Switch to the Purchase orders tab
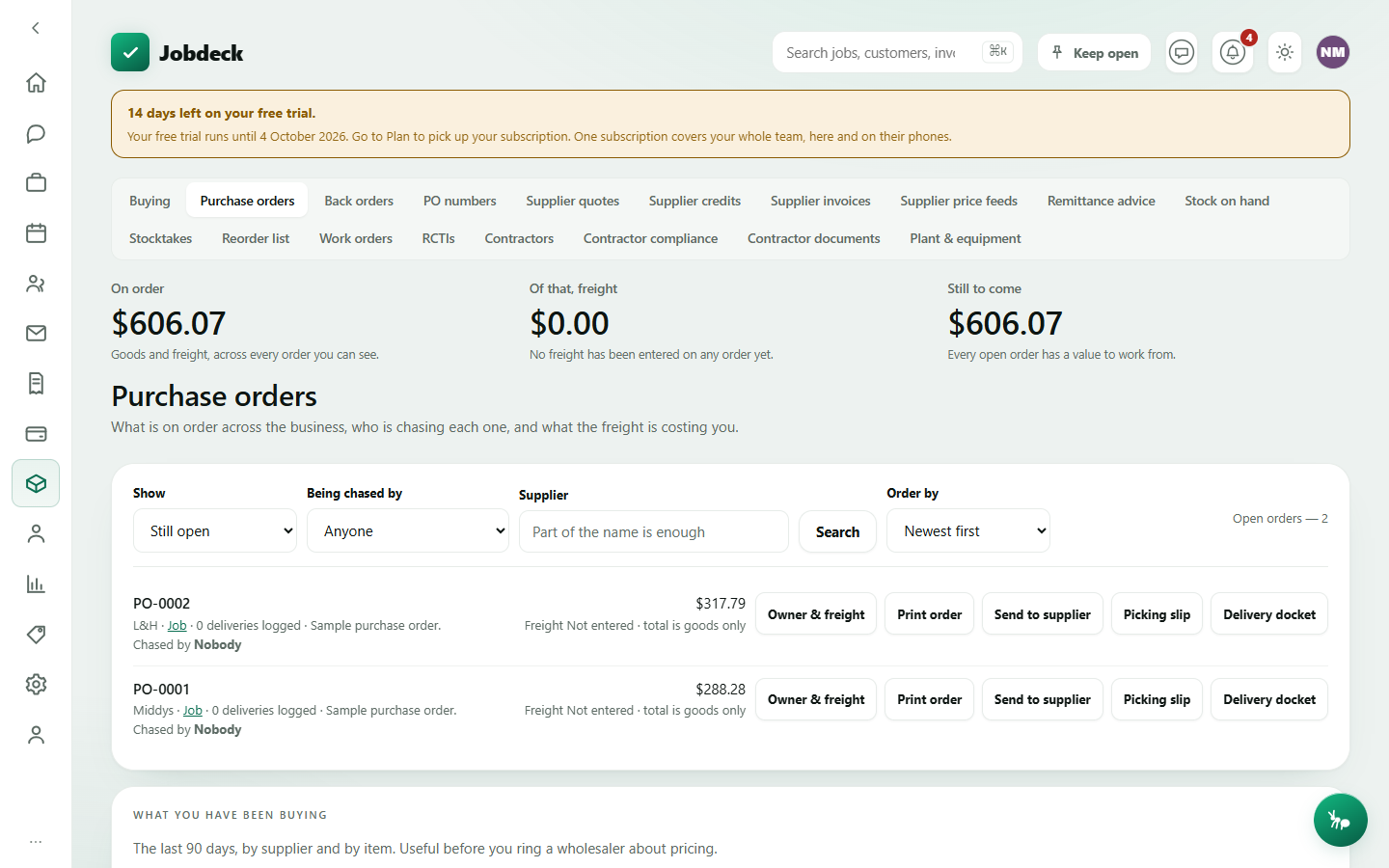 (x=247, y=201)
